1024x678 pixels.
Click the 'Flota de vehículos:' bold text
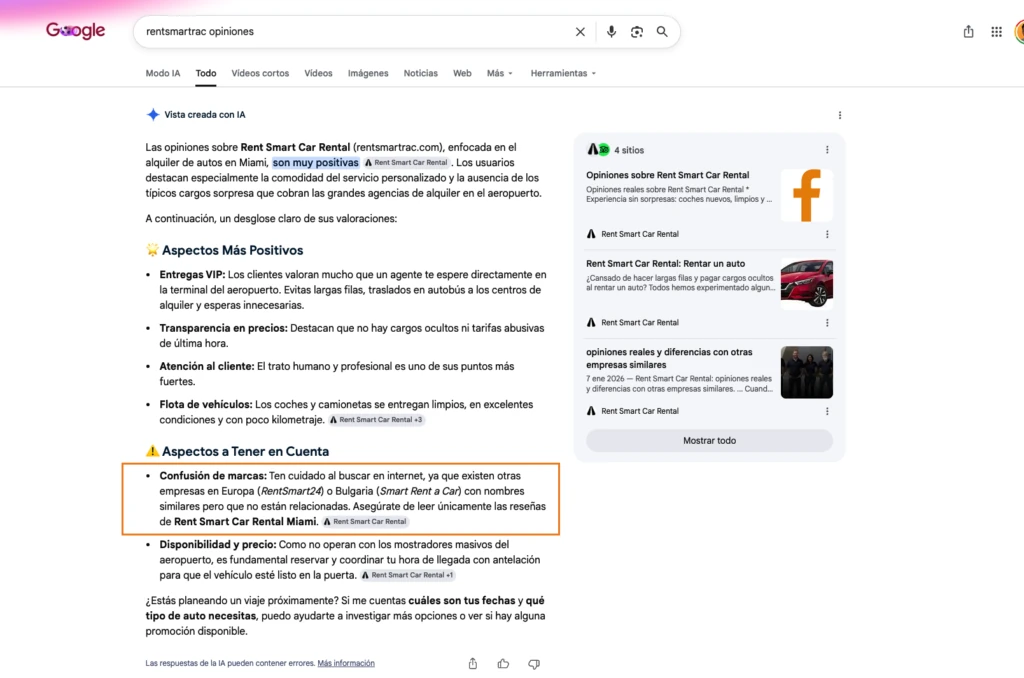click(x=206, y=405)
